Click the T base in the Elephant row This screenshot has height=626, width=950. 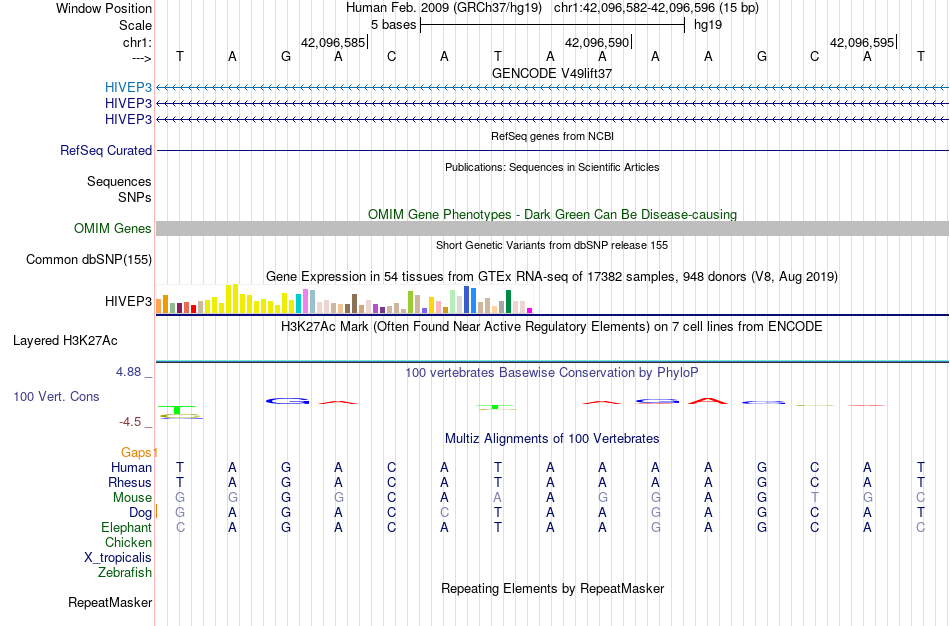point(497,528)
